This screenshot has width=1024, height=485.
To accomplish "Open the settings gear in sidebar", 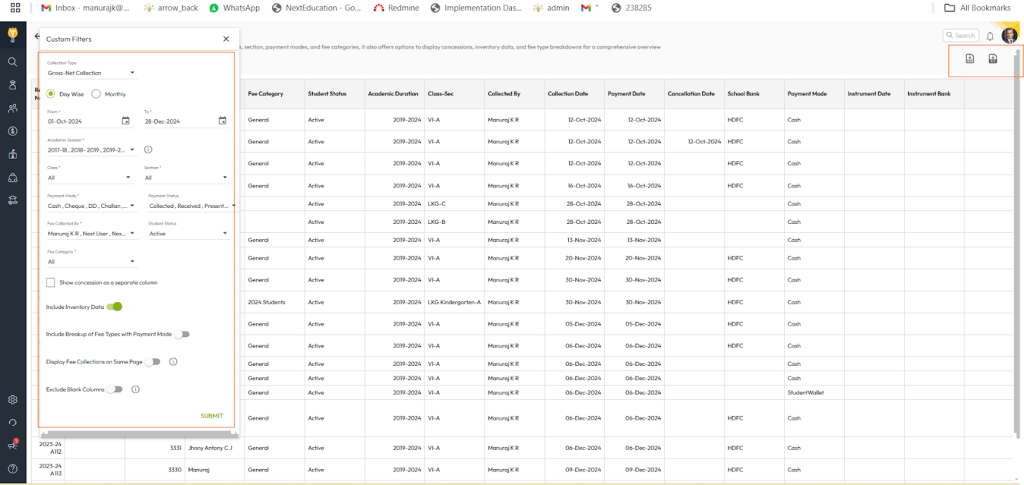I will [12, 399].
